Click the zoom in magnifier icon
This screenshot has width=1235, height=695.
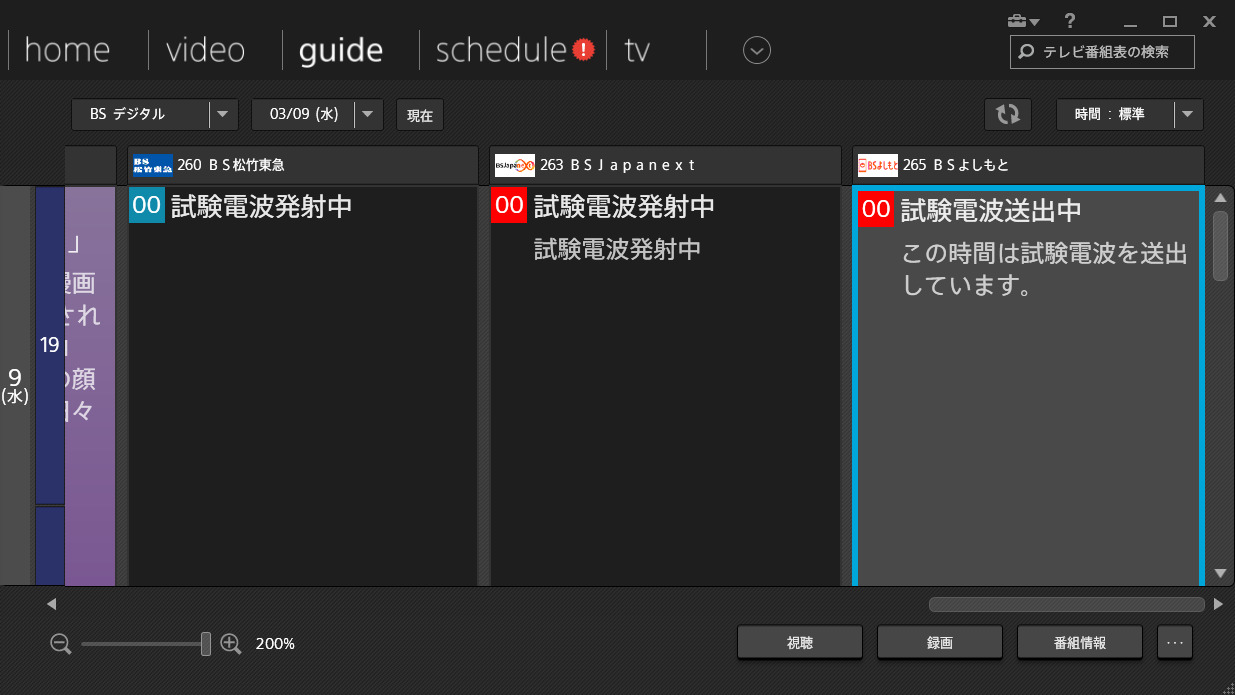point(231,644)
